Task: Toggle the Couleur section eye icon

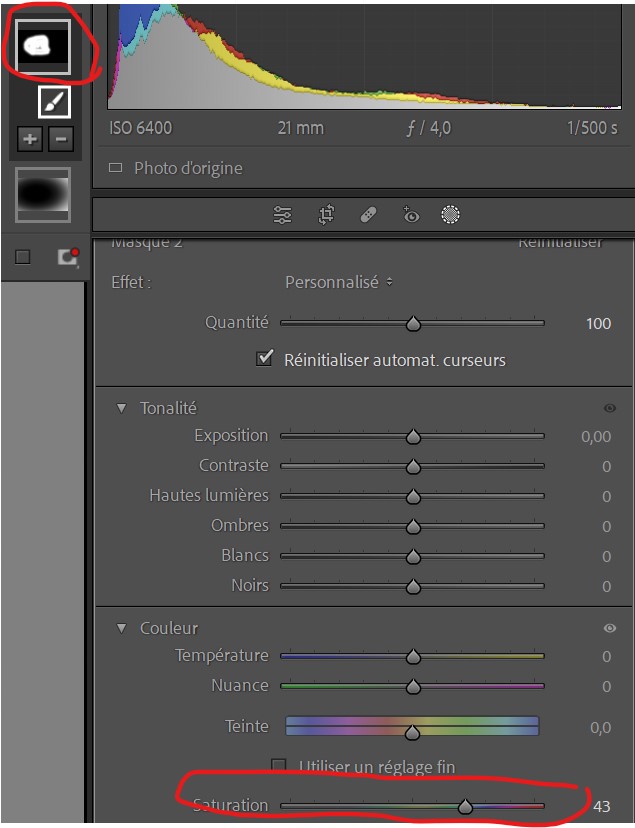Action: pos(609,628)
